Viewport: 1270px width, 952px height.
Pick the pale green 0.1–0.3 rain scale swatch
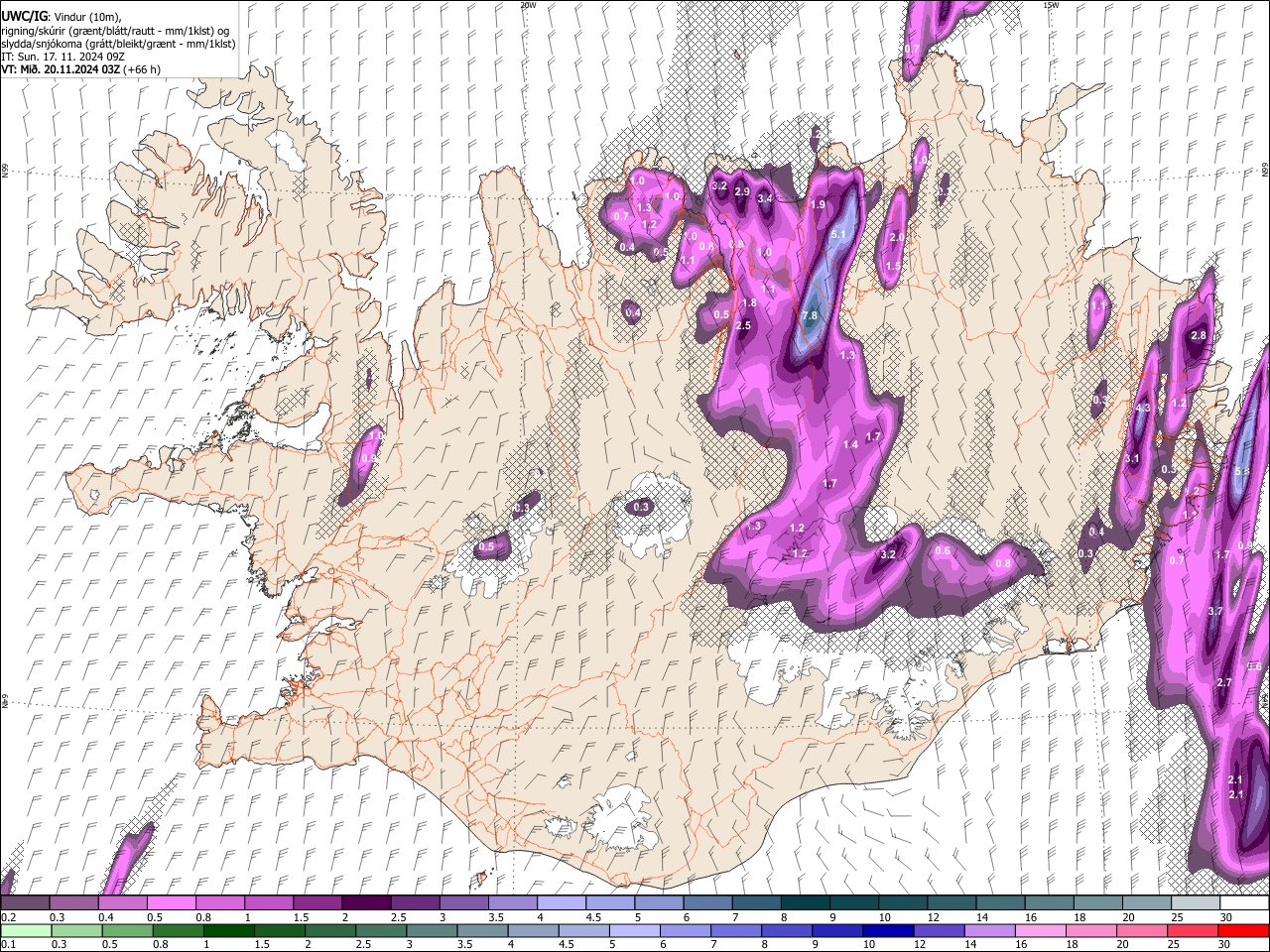point(27,930)
